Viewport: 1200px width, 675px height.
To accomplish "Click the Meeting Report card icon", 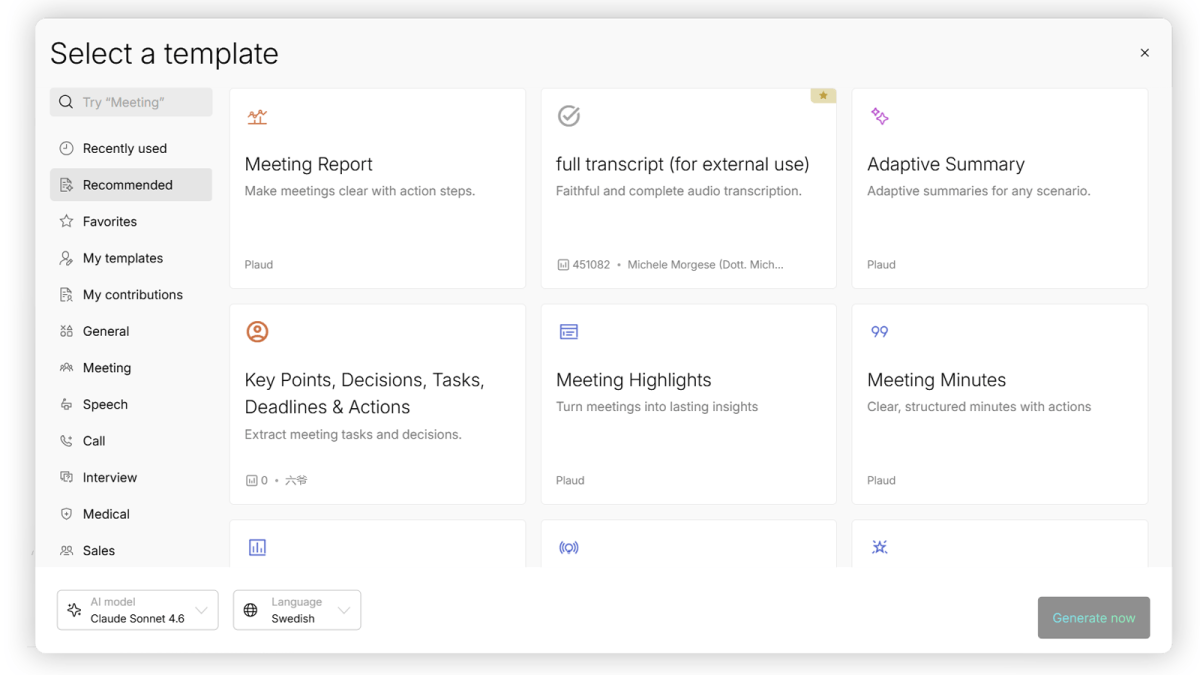I will click(257, 117).
